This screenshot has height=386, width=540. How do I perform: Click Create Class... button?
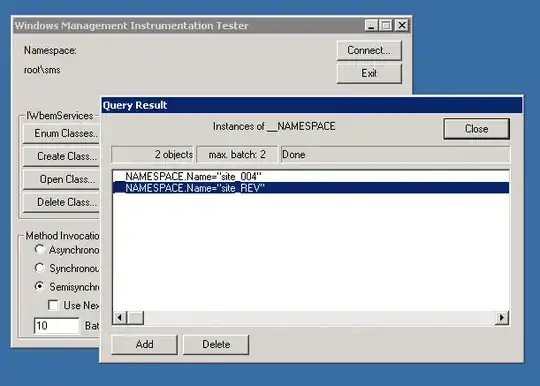tap(61, 156)
